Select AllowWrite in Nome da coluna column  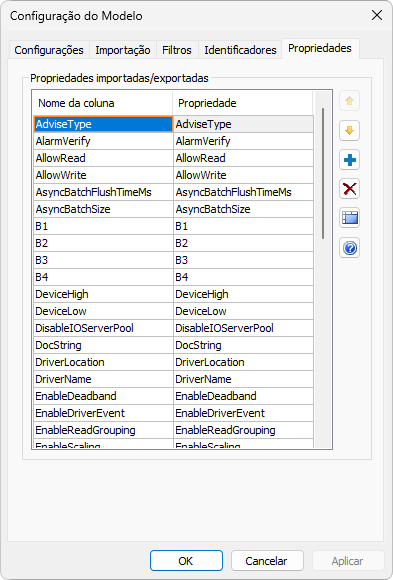point(103,175)
